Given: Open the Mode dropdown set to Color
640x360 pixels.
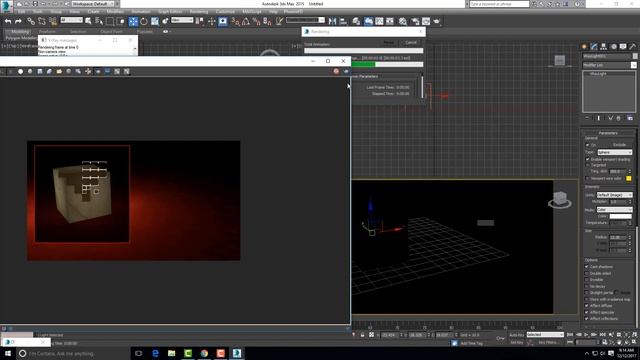Looking at the screenshot, I should (614, 209).
